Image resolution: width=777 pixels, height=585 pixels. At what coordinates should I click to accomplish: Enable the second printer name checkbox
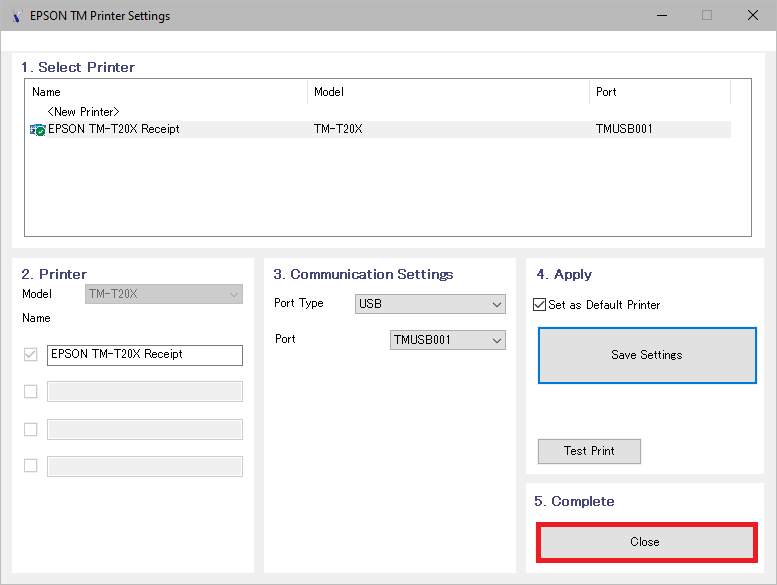[x=30, y=391]
